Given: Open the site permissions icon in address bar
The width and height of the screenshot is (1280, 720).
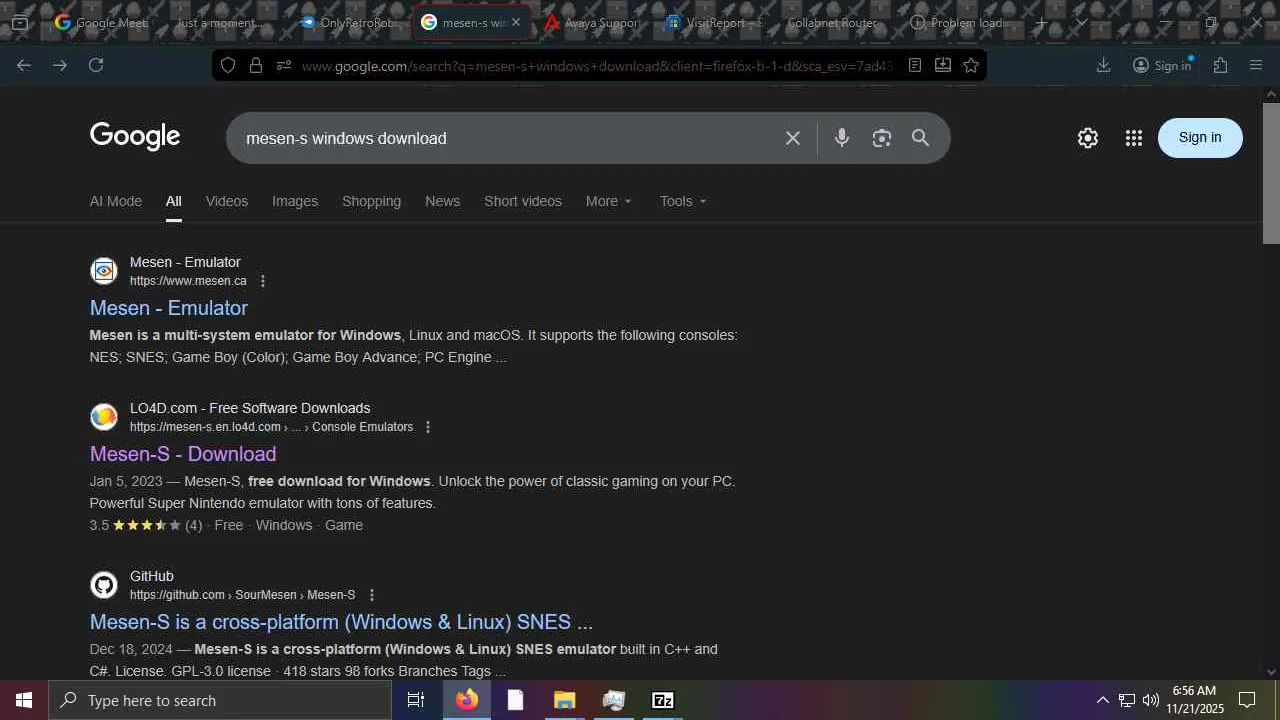Looking at the screenshot, I should (284, 65).
